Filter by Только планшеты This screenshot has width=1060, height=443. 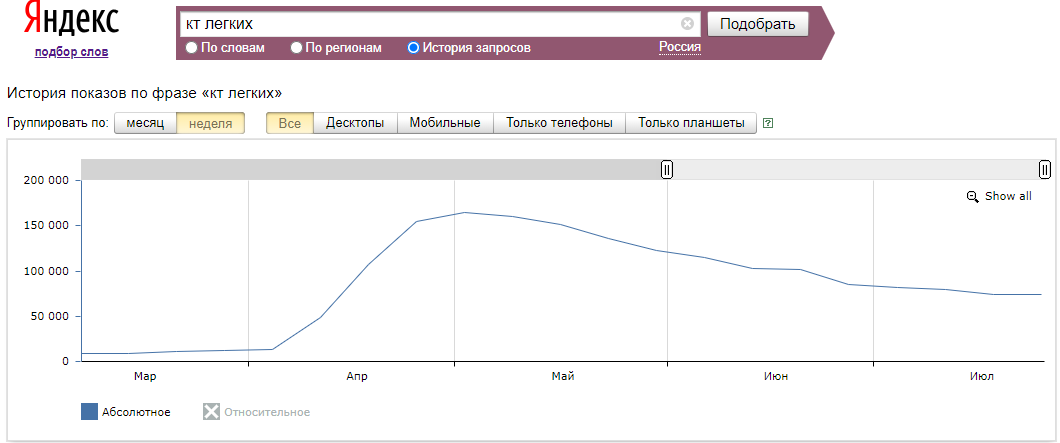coord(691,123)
